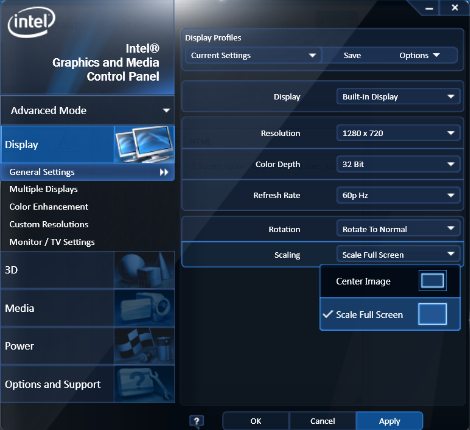The image size is (470, 430).
Task: Open the 1280 x 720 resolution dropdown
Action: coord(398,133)
